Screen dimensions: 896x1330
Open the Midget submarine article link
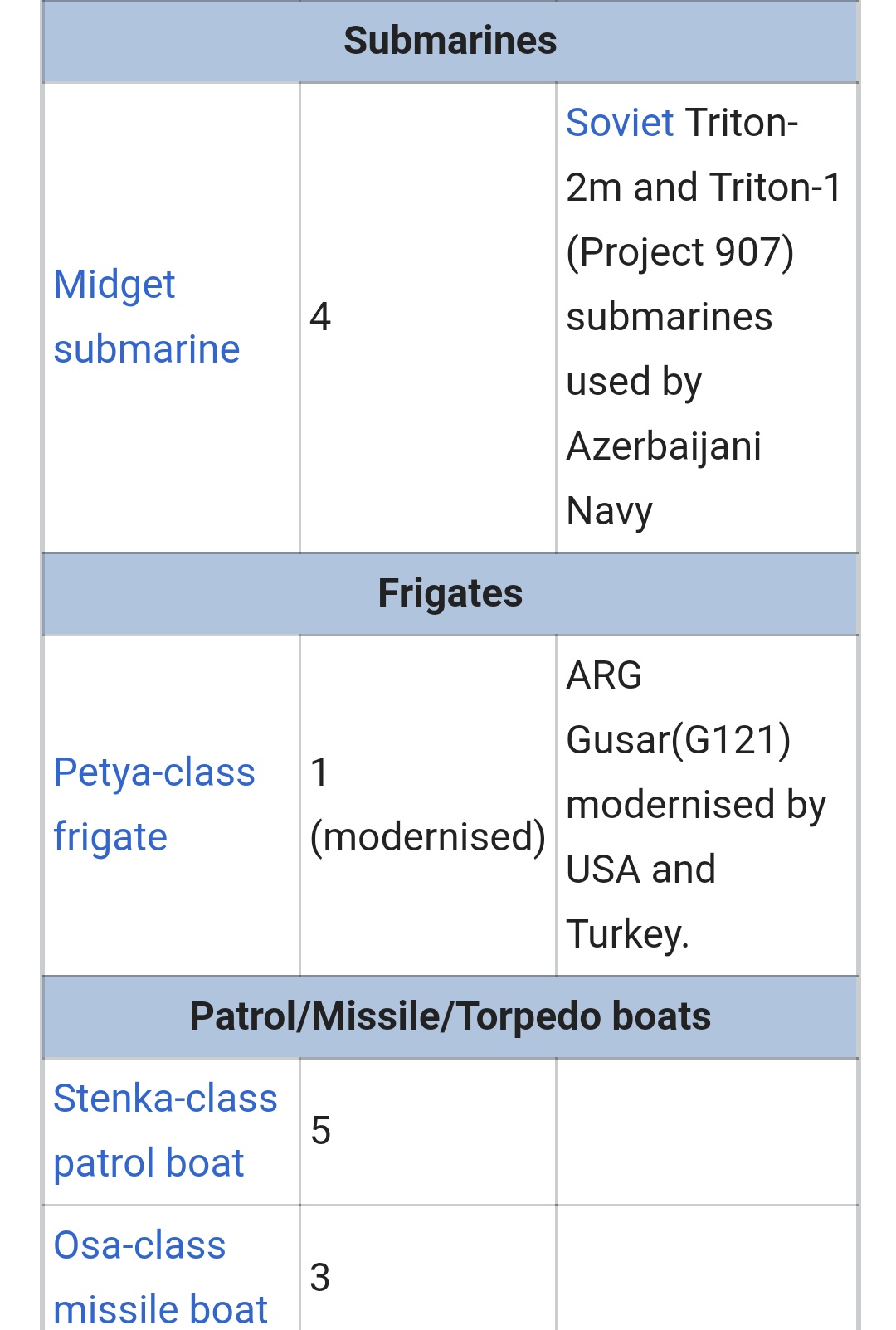pyautogui.click(x=146, y=316)
